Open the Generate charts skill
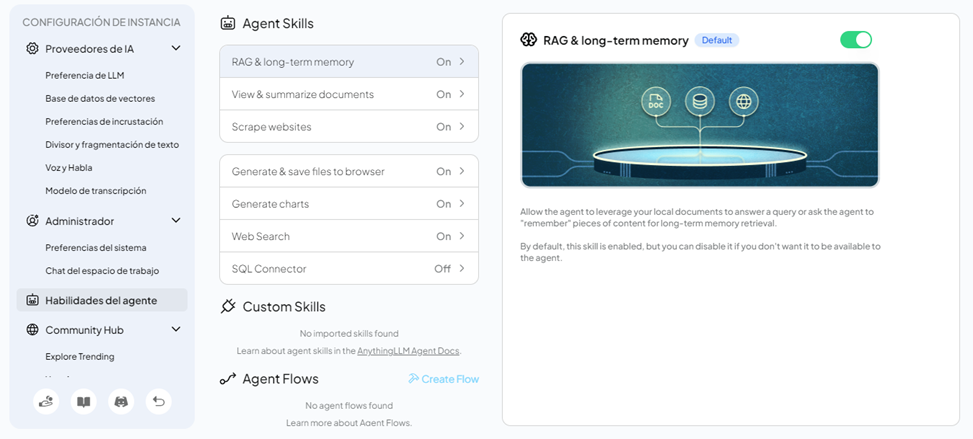 348,204
